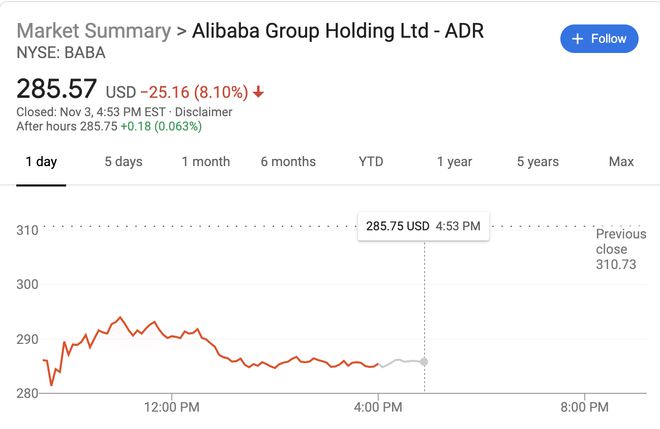Click the 12:00 PM axis label

point(174,406)
